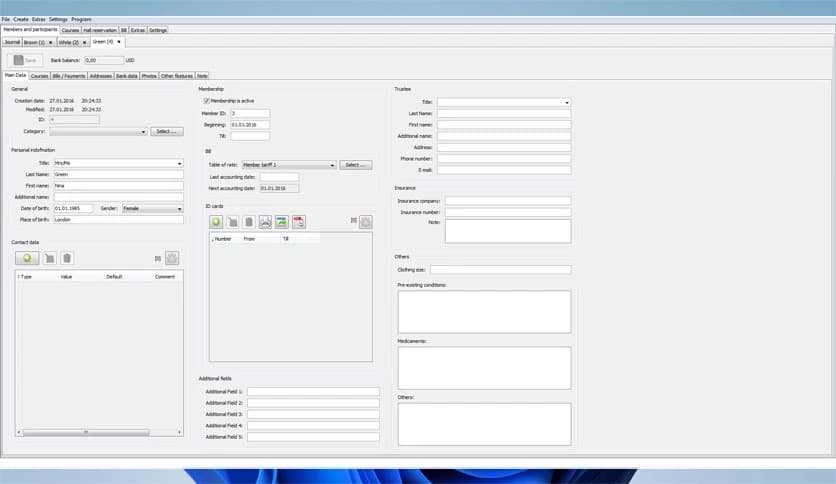Edit the selected contact data entry
The width and height of the screenshot is (836, 484).
50,259
